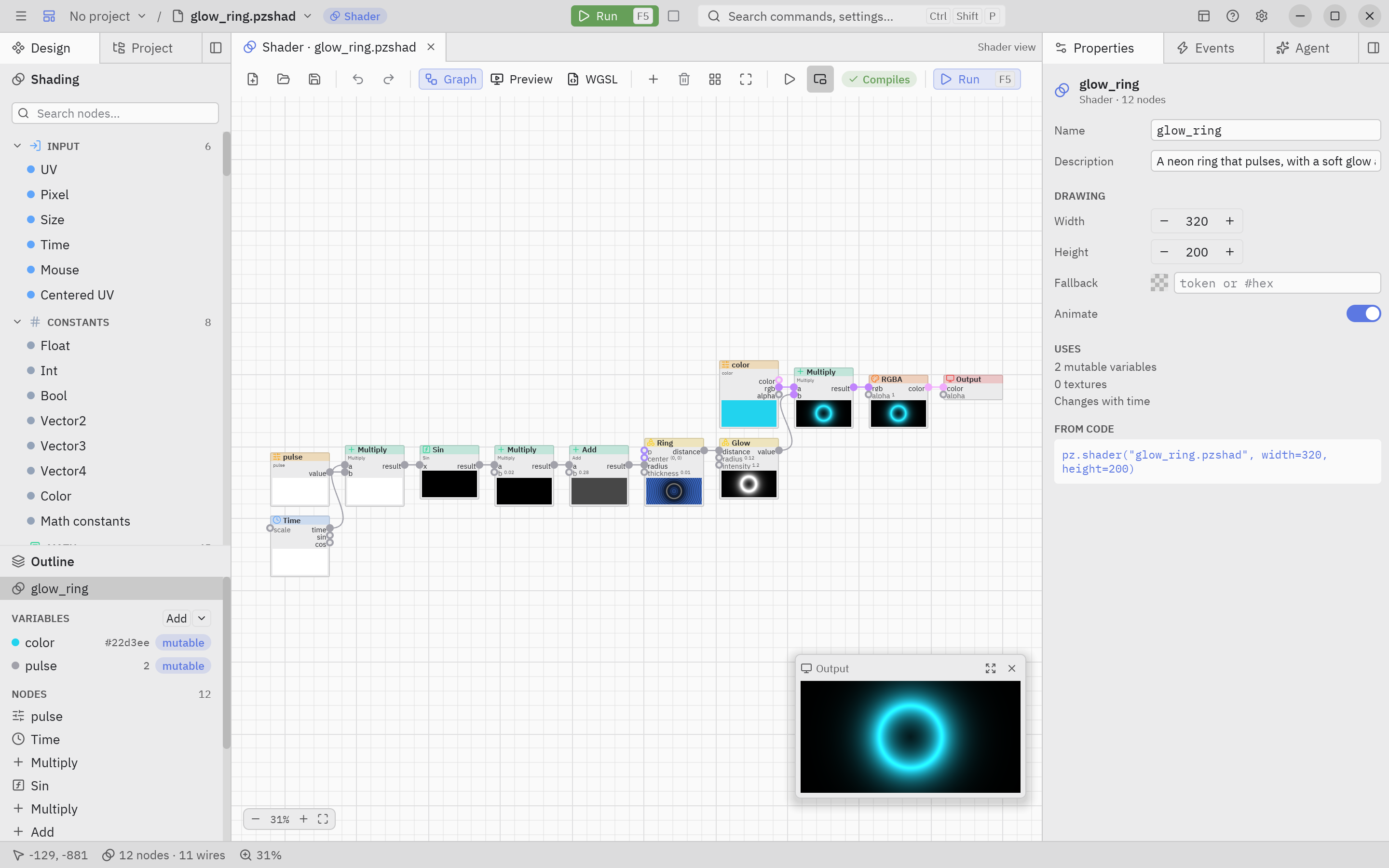Click the Fallback checkerboard color swatch
Viewport: 1389px width, 868px height.
[1159, 283]
